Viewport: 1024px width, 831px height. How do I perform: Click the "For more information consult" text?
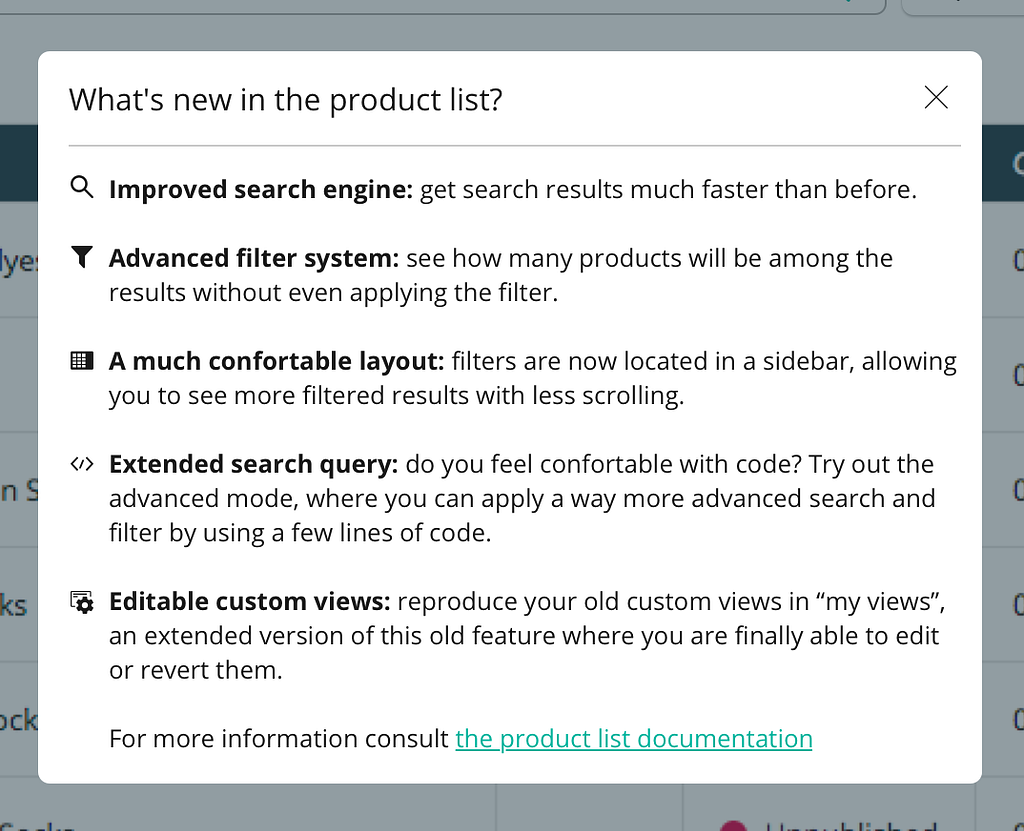279,739
